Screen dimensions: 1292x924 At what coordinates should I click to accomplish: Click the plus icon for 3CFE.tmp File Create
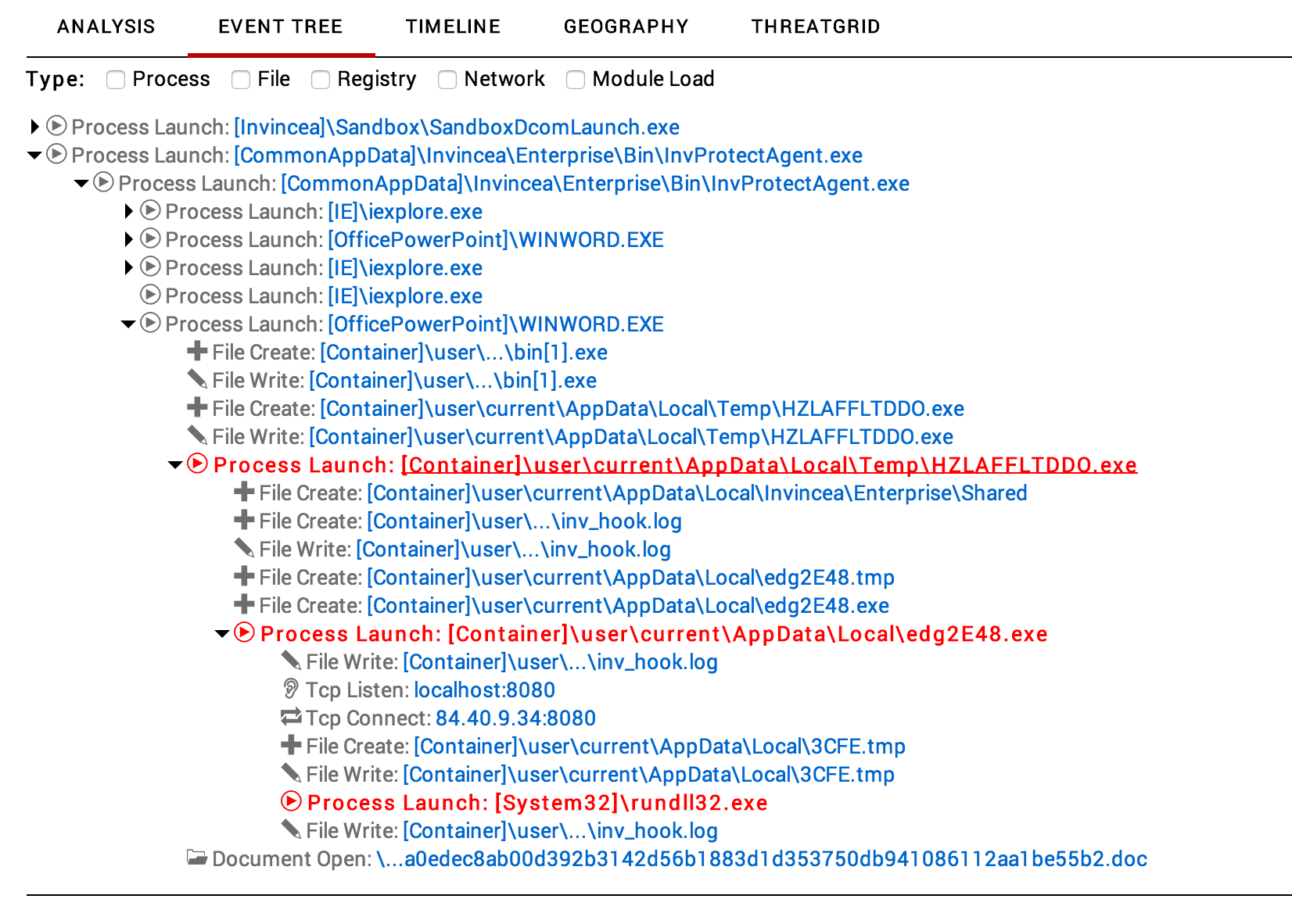point(291,745)
